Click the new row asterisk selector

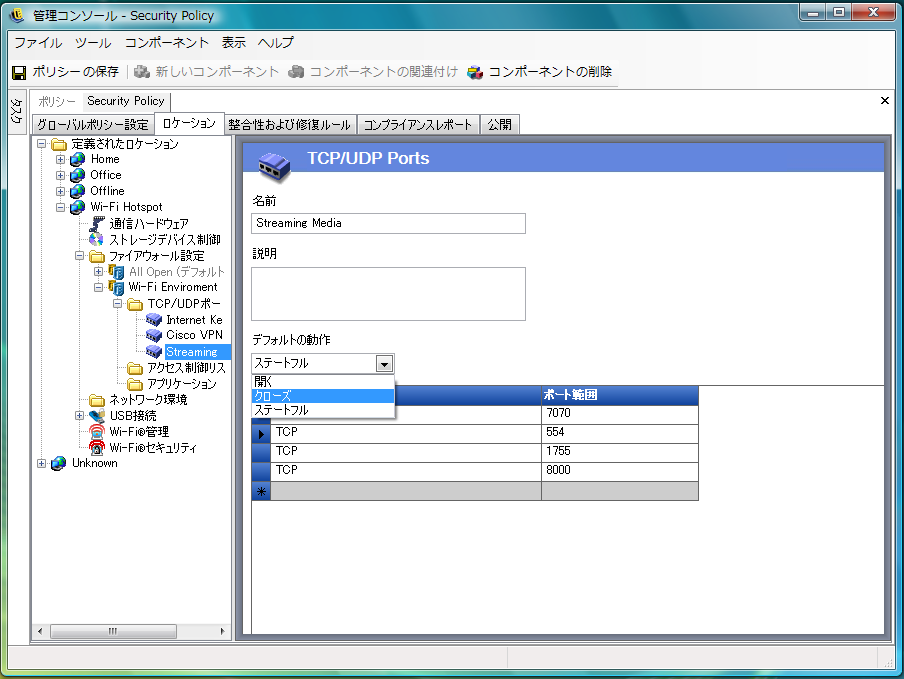tap(261, 492)
